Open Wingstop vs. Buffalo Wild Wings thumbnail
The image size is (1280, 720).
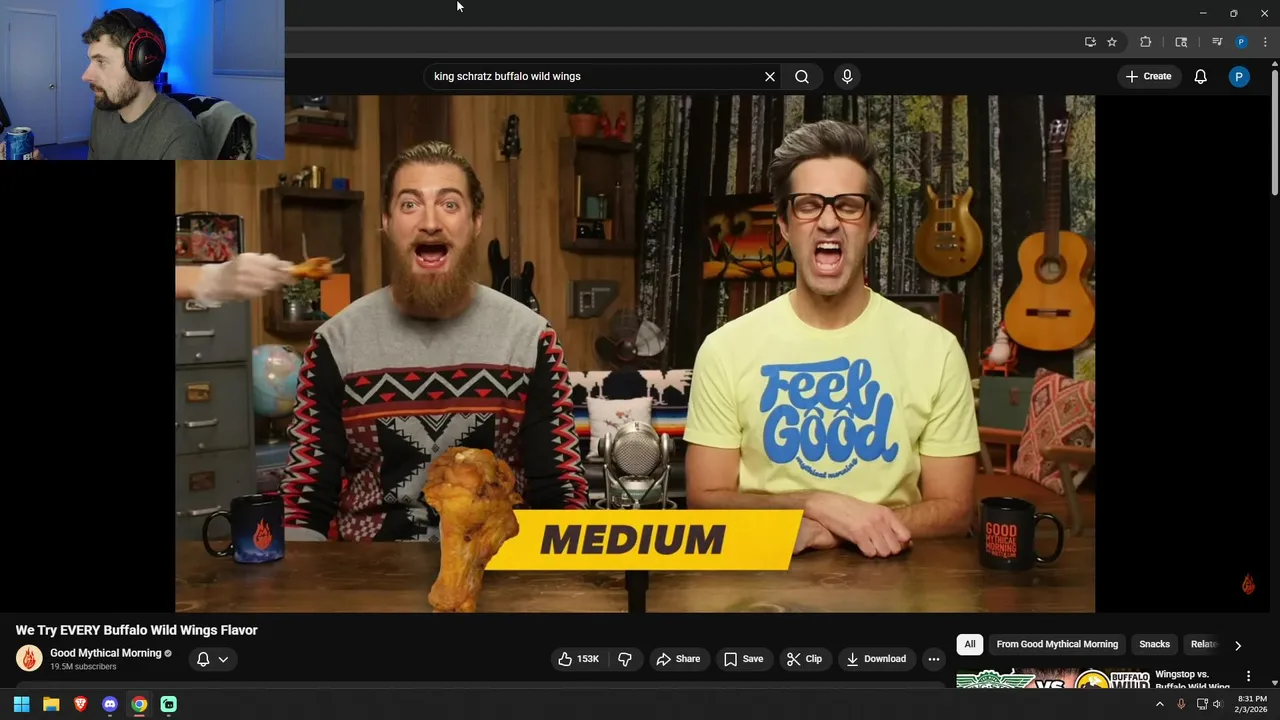pos(1053,679)
